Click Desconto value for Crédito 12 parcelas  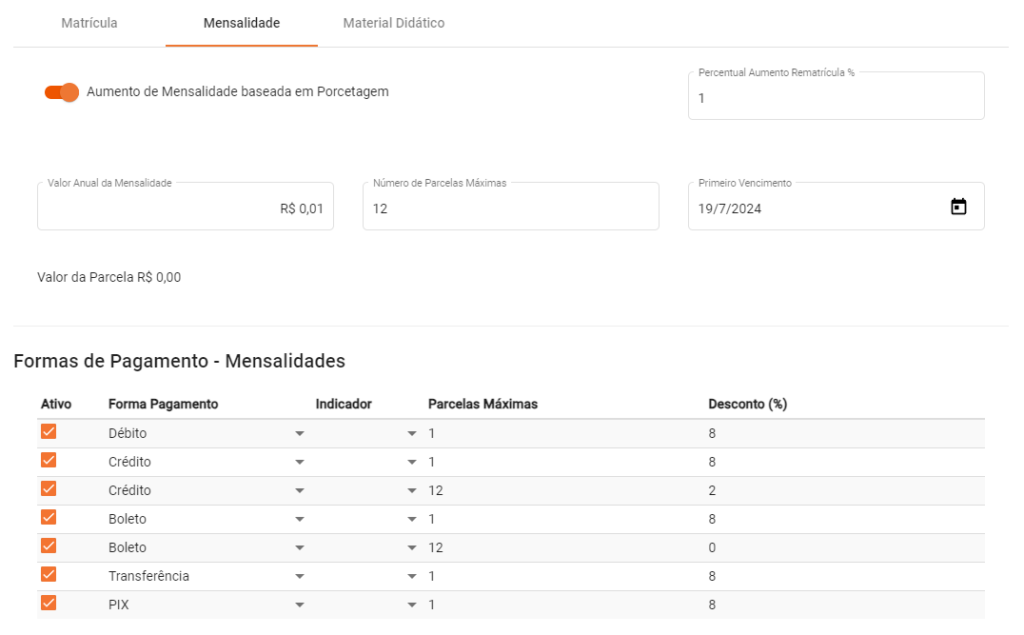(712, 491)
